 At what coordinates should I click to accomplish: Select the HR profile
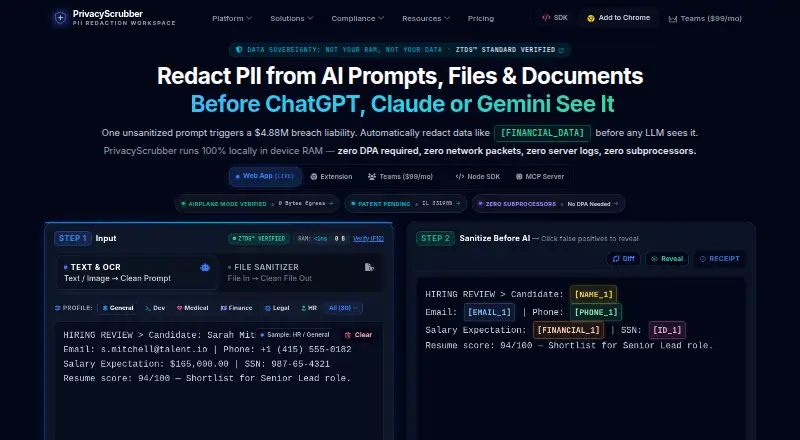[309, 308]
